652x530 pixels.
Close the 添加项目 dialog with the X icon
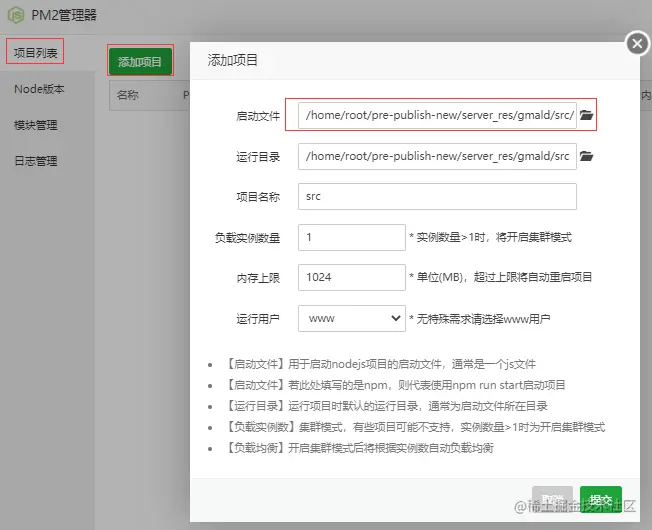[x=637, y=44]
